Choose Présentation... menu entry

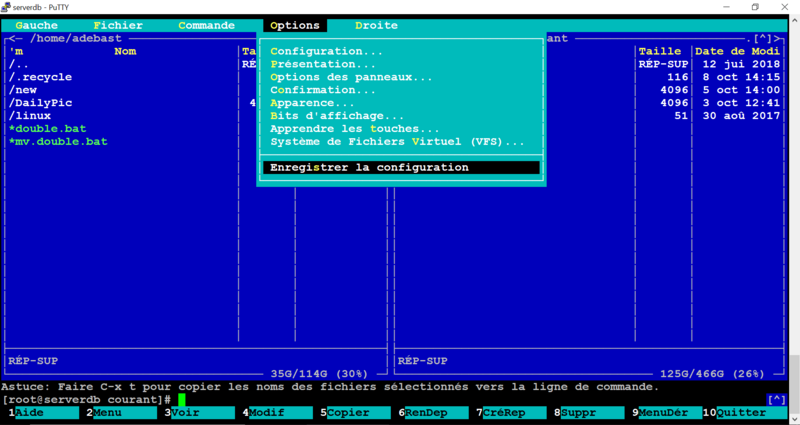point(323,64)
